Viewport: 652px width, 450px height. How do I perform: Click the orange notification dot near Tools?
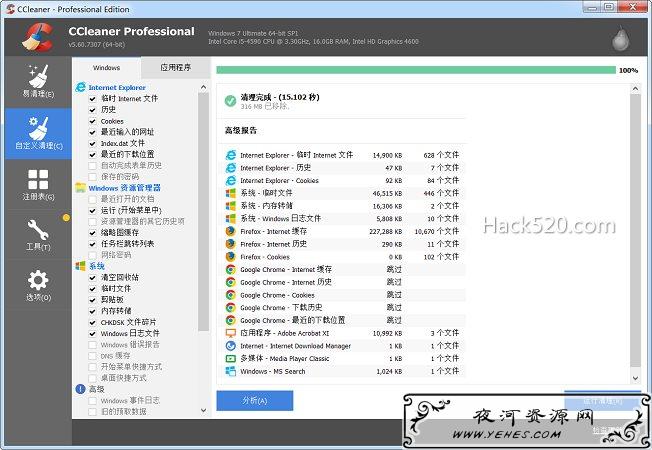click(x=66, y=218)
